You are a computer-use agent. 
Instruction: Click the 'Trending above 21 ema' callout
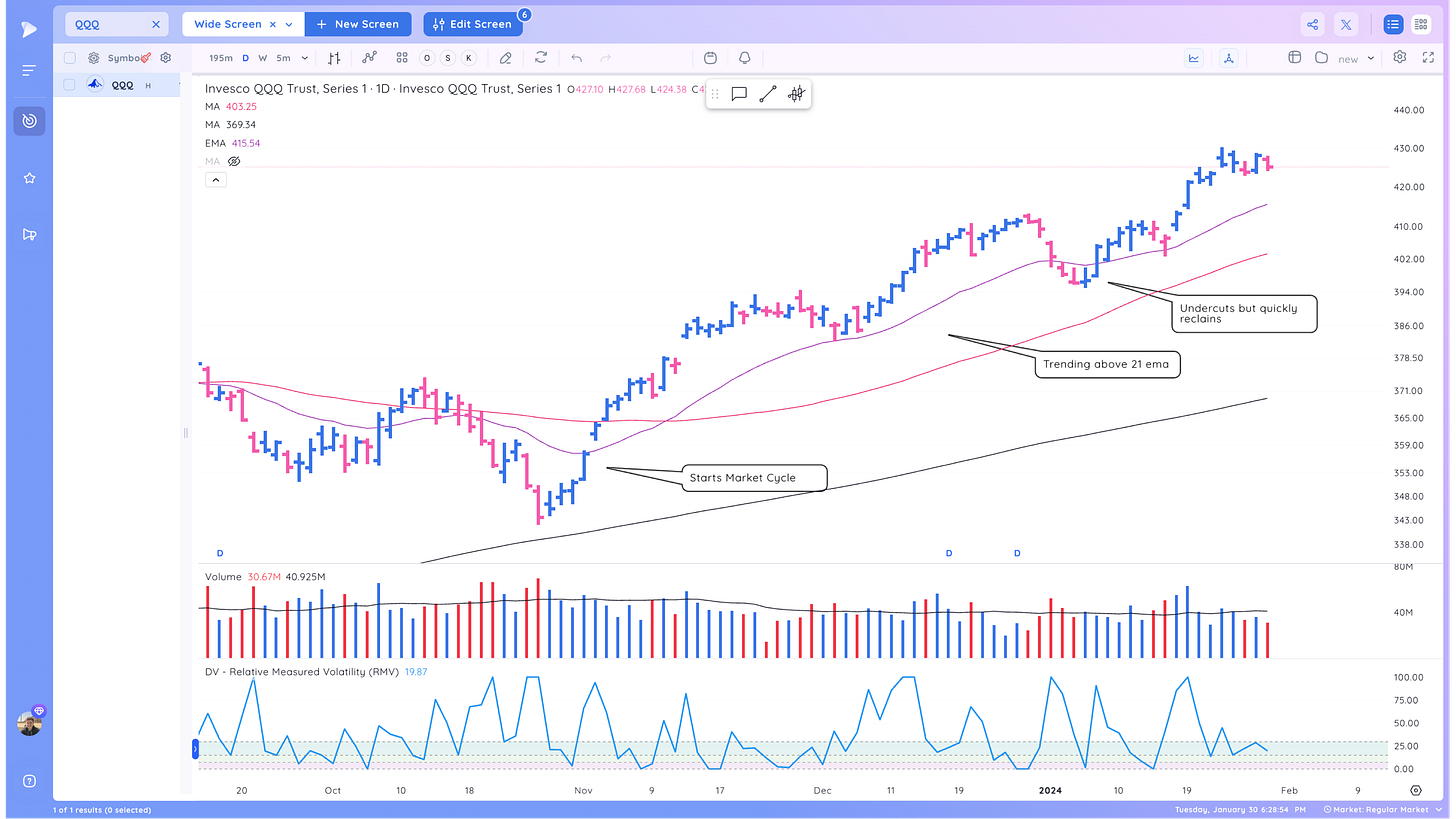[x=1108, y=365]
